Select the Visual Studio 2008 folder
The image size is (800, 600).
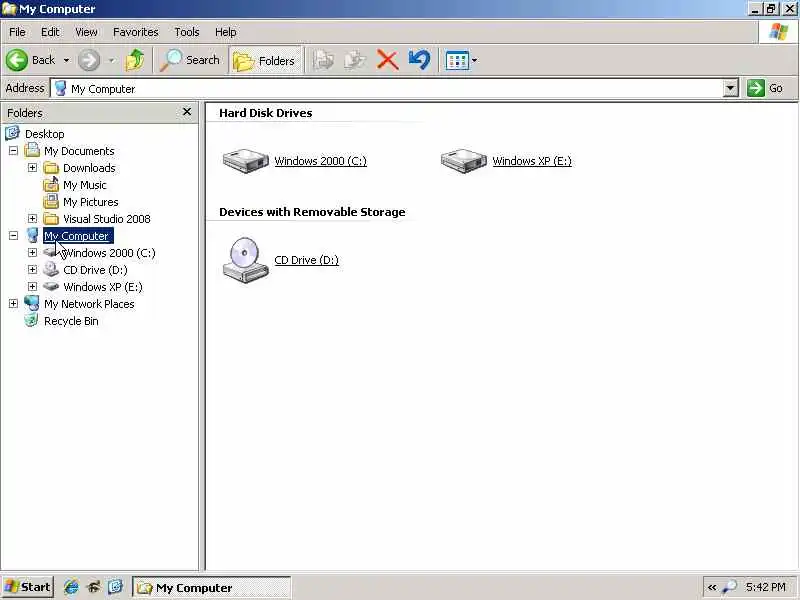click(x=107, y=219)
